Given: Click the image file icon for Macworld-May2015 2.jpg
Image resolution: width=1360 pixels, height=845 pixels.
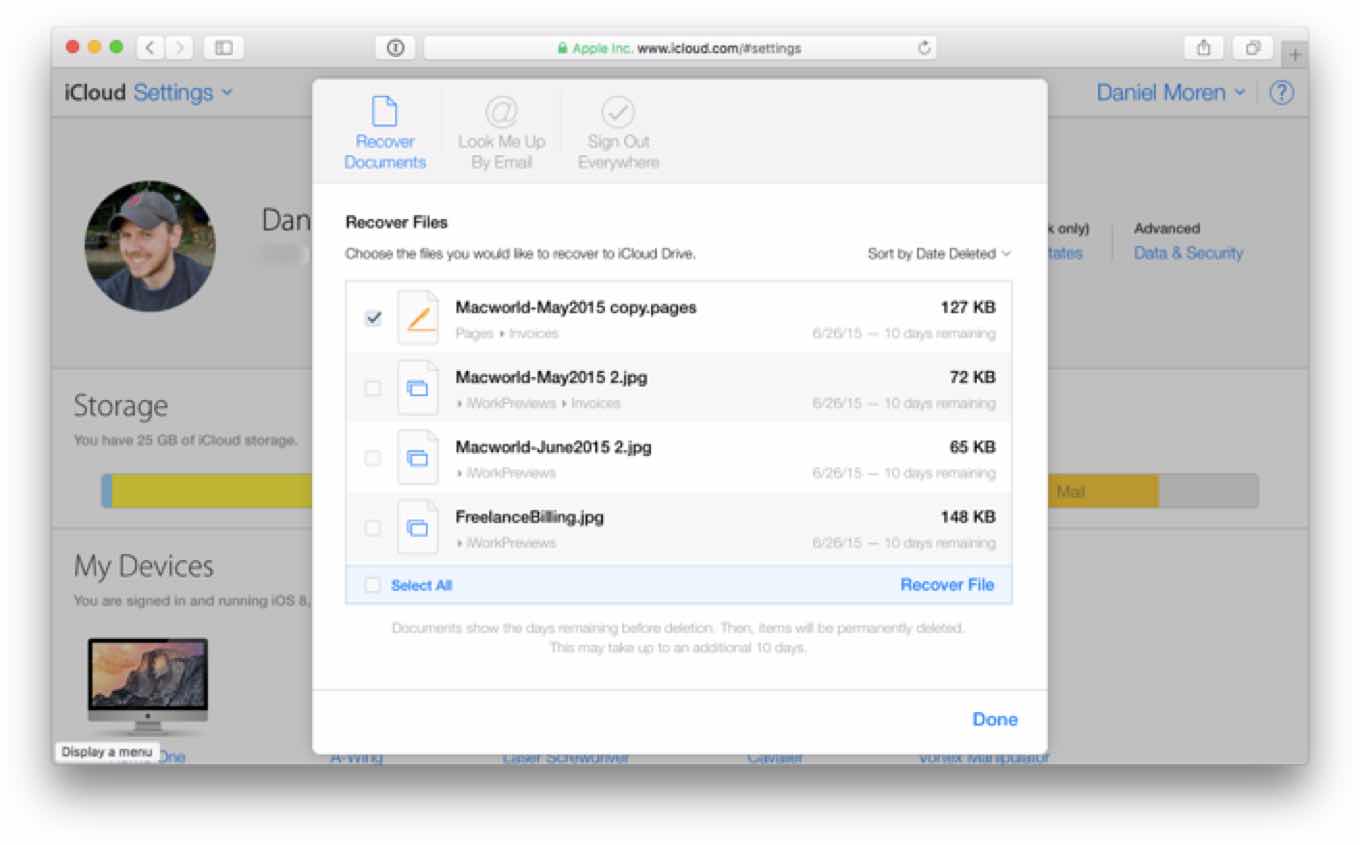Looking at the screenshot, I should [x=418, y=387].
